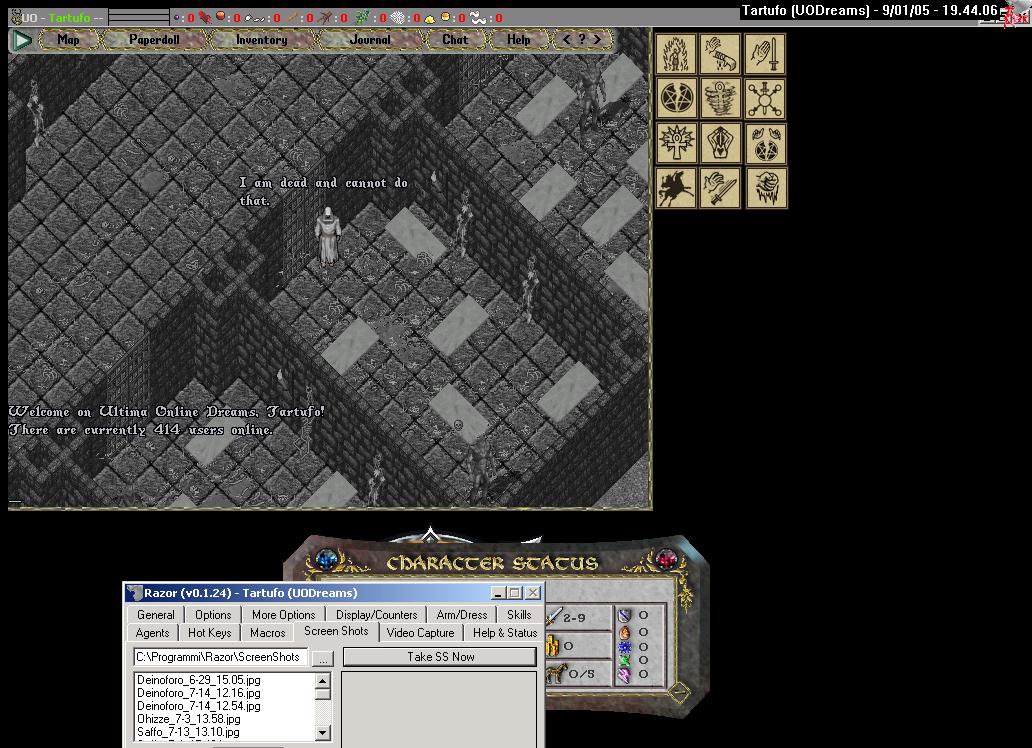The image size is (1032, 748).
Task: Click the horse followers icon in status
Action: (555, 674)
